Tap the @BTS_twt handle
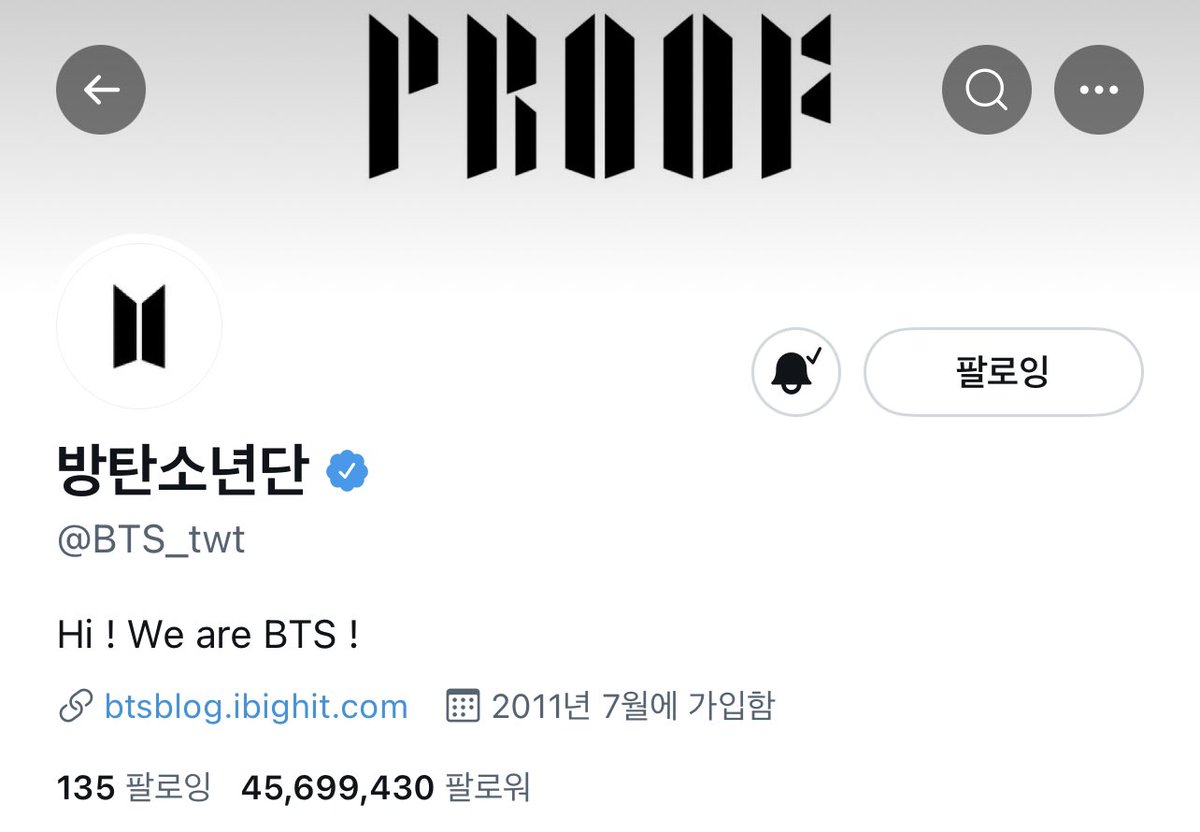This screenshot has width=1200, height=832. click(150, 540)
